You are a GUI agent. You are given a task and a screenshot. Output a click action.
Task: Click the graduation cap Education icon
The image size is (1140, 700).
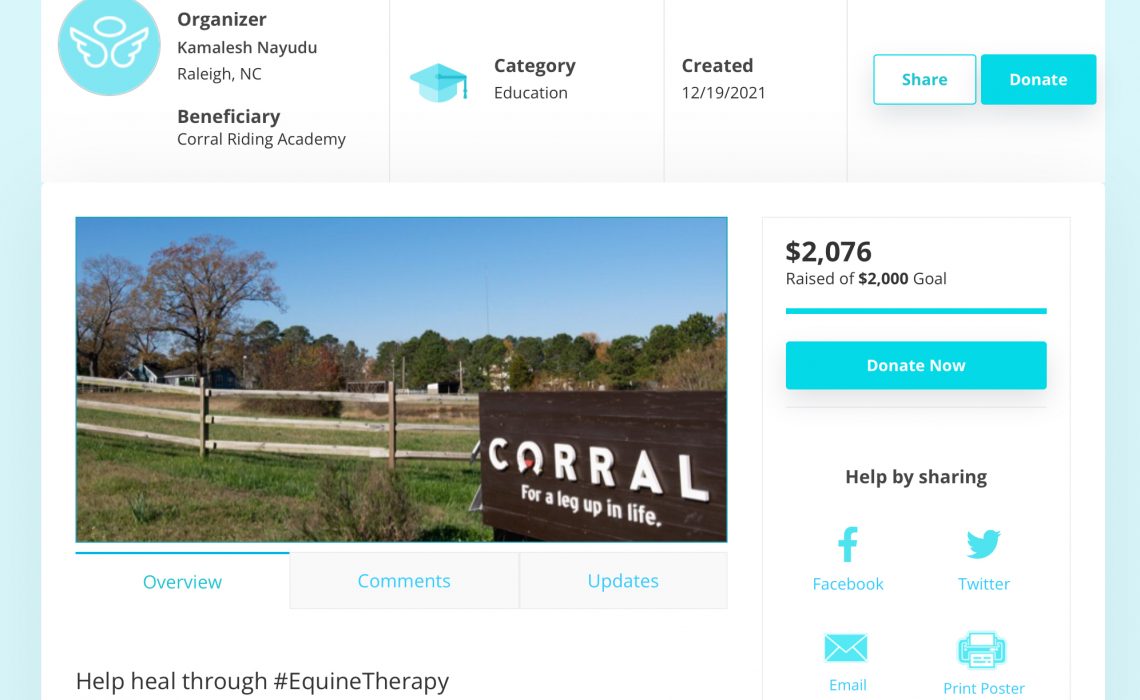(438, 82)
